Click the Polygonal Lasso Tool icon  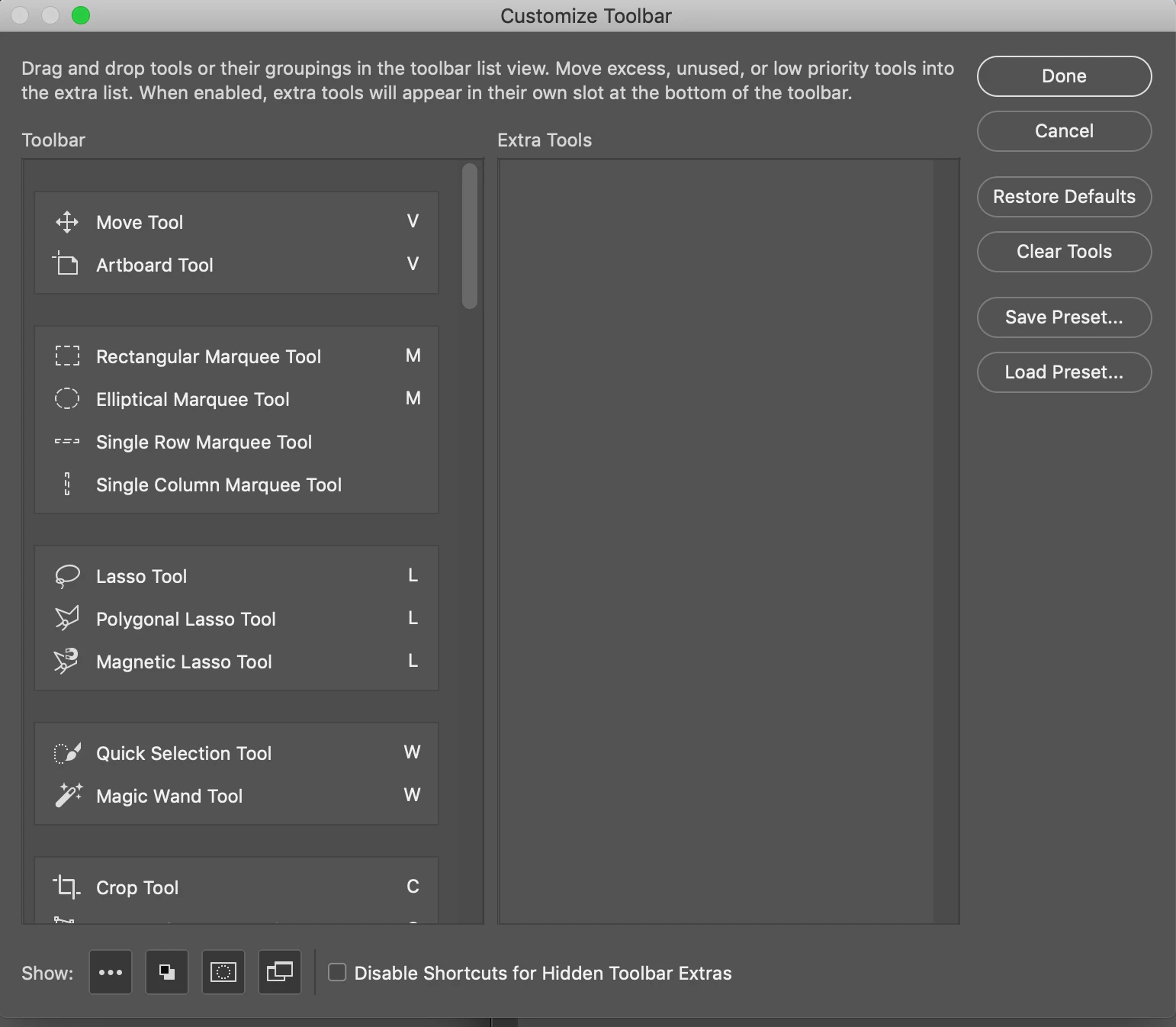point(67,618)
